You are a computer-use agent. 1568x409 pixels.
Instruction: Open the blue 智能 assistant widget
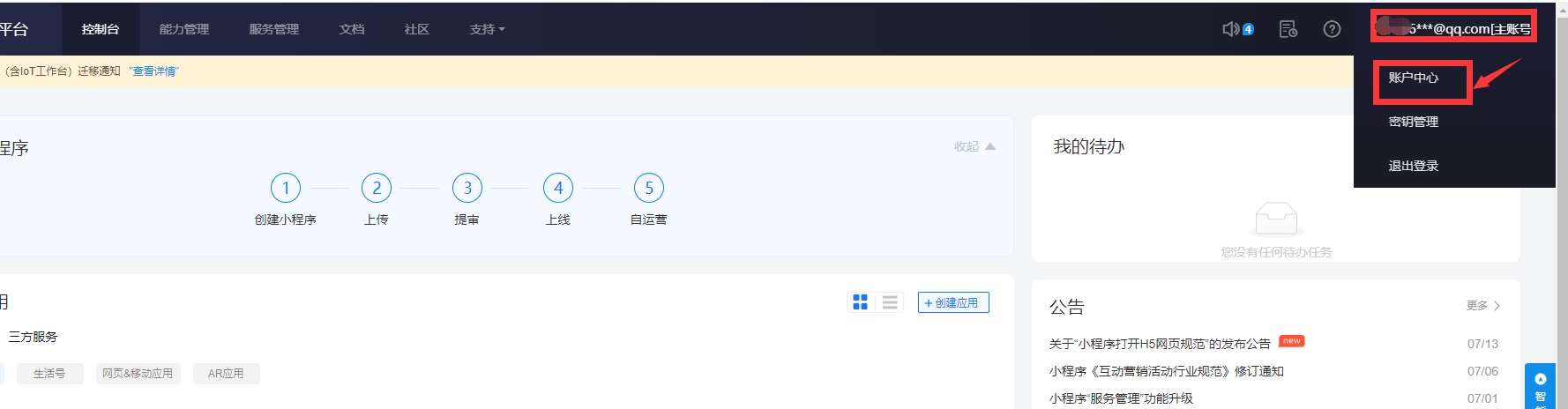tap(1540, 386)
